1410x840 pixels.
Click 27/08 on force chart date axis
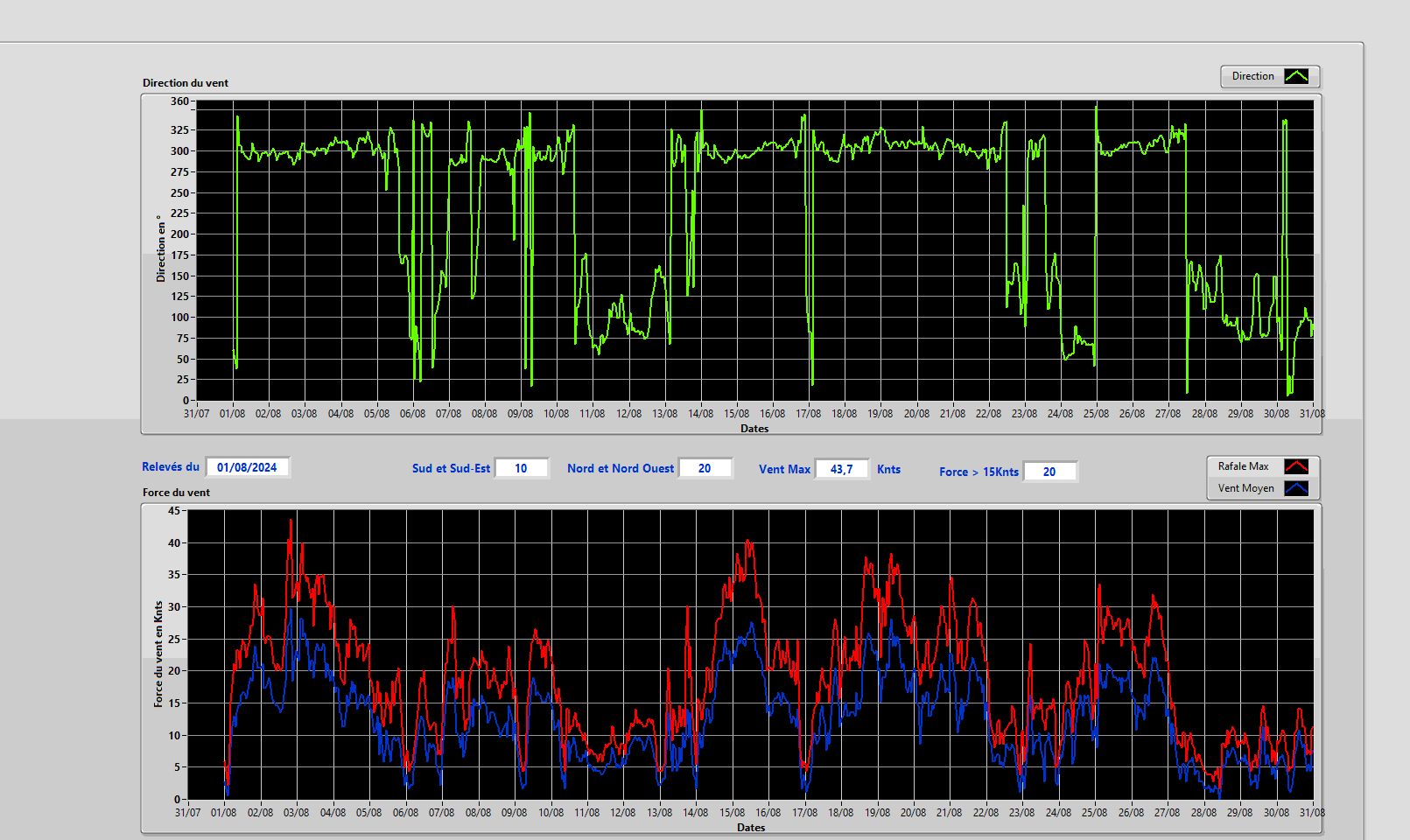tap(1167, 813)
